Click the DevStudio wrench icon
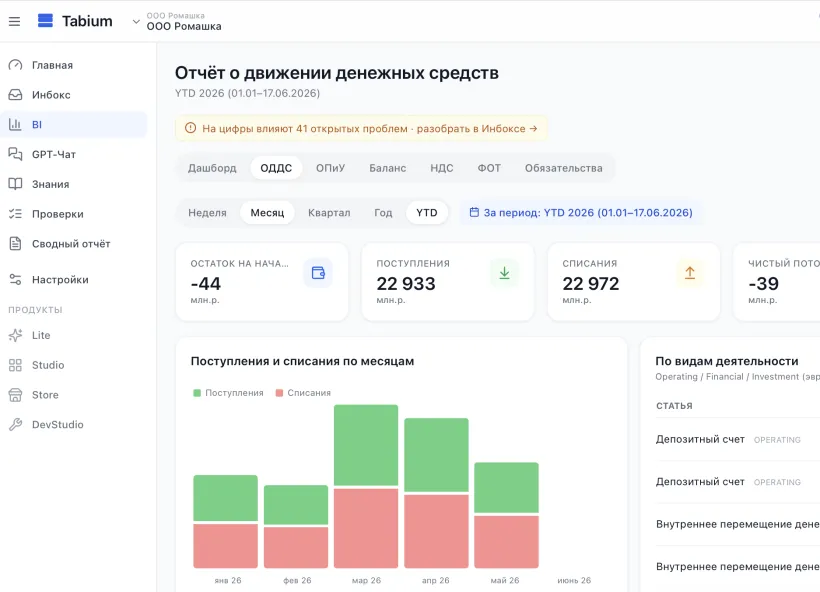This screenshot has width=820, height=592. tap(16, 425)
